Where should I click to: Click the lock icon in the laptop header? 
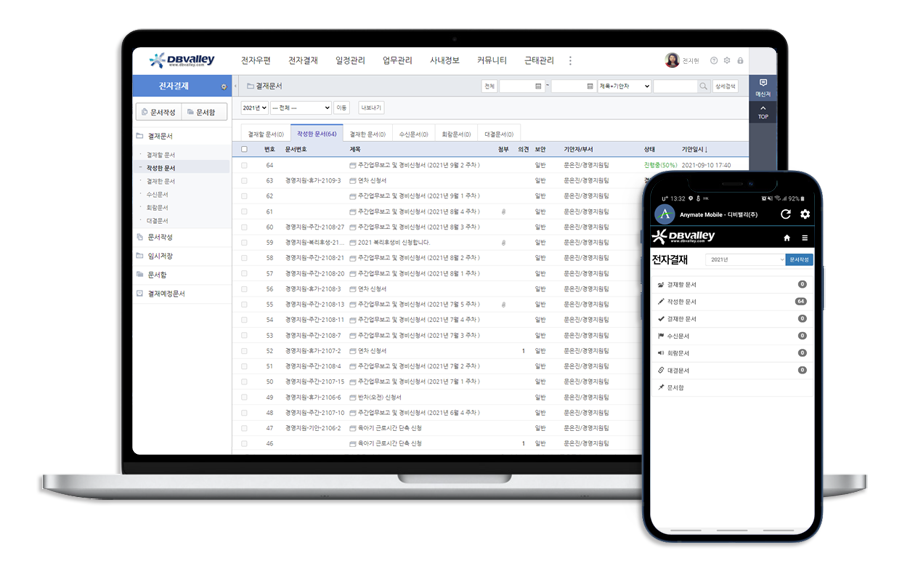[x=740, y=60]
